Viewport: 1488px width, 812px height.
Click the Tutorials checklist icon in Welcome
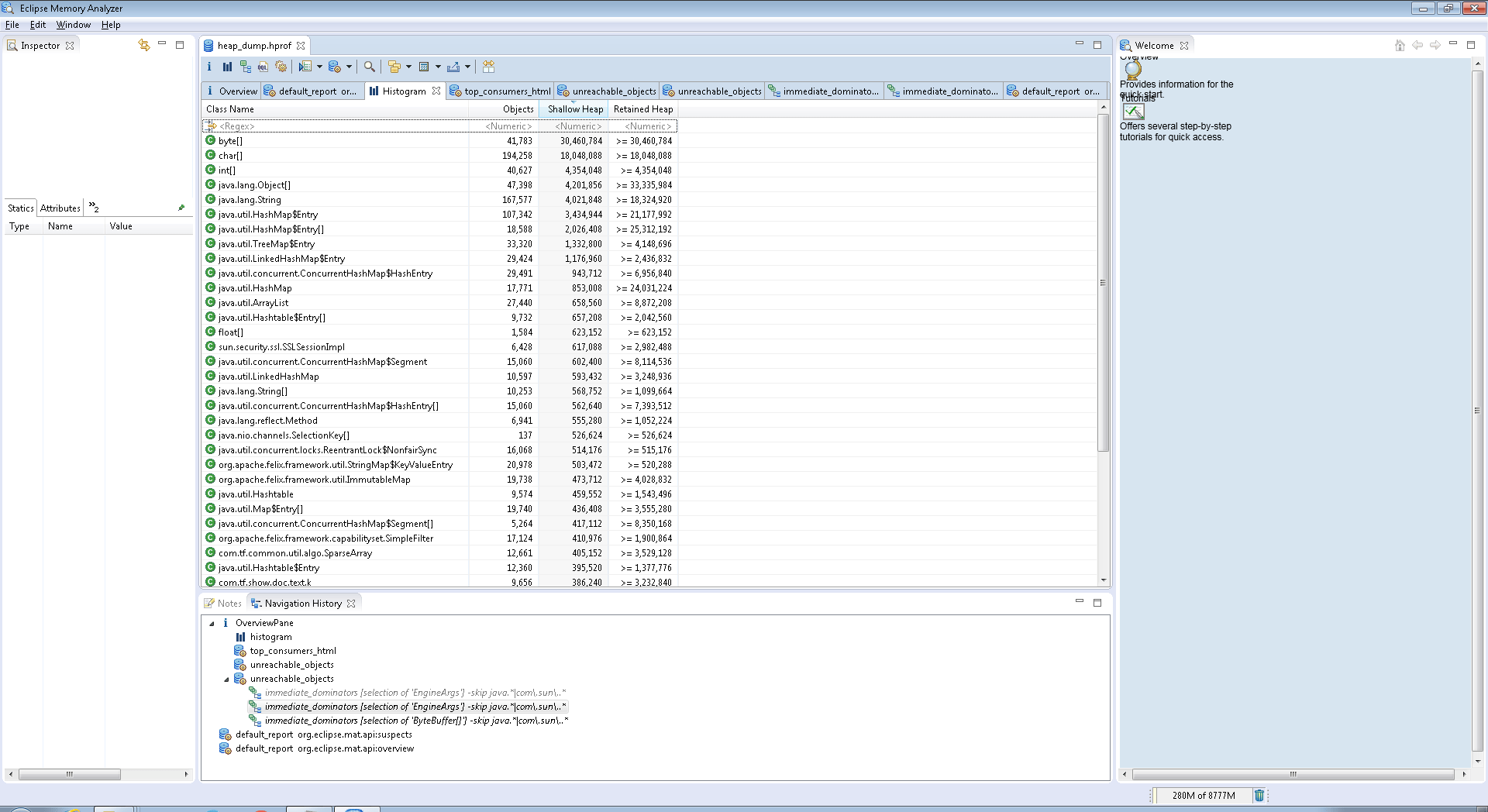[x=1133, y=112]
